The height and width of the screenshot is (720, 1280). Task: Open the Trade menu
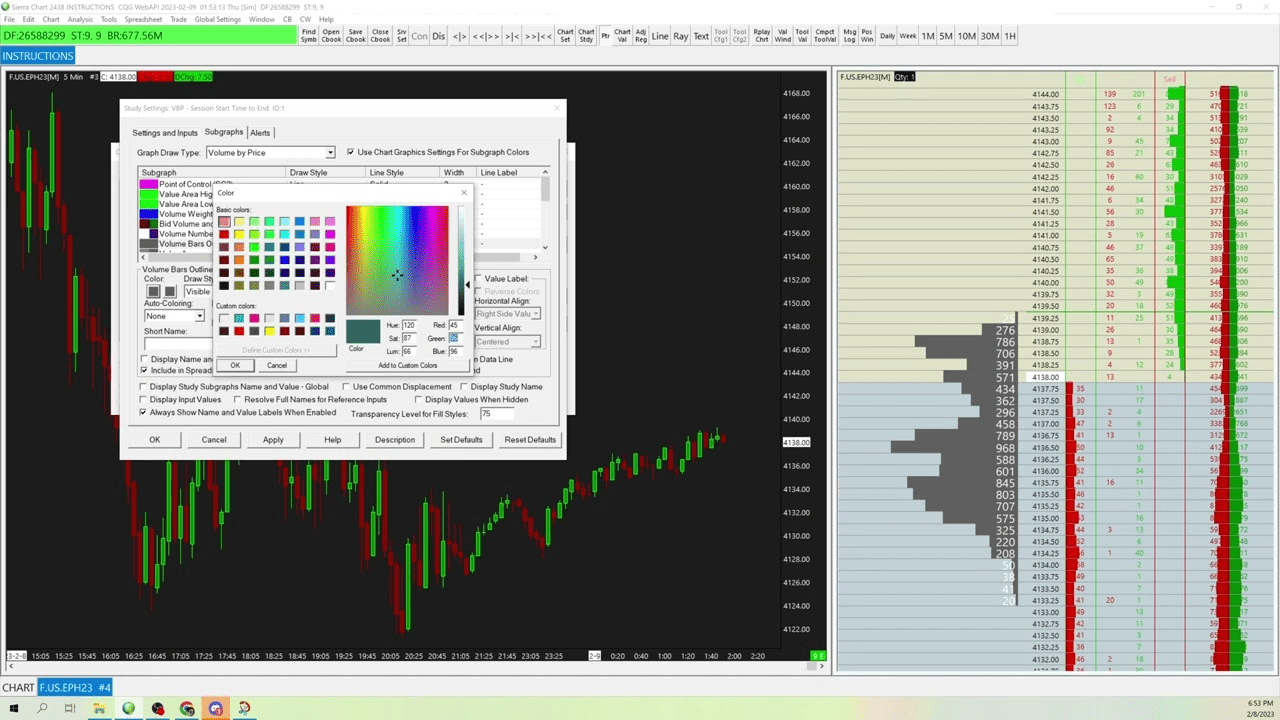[x=178, y=19]
